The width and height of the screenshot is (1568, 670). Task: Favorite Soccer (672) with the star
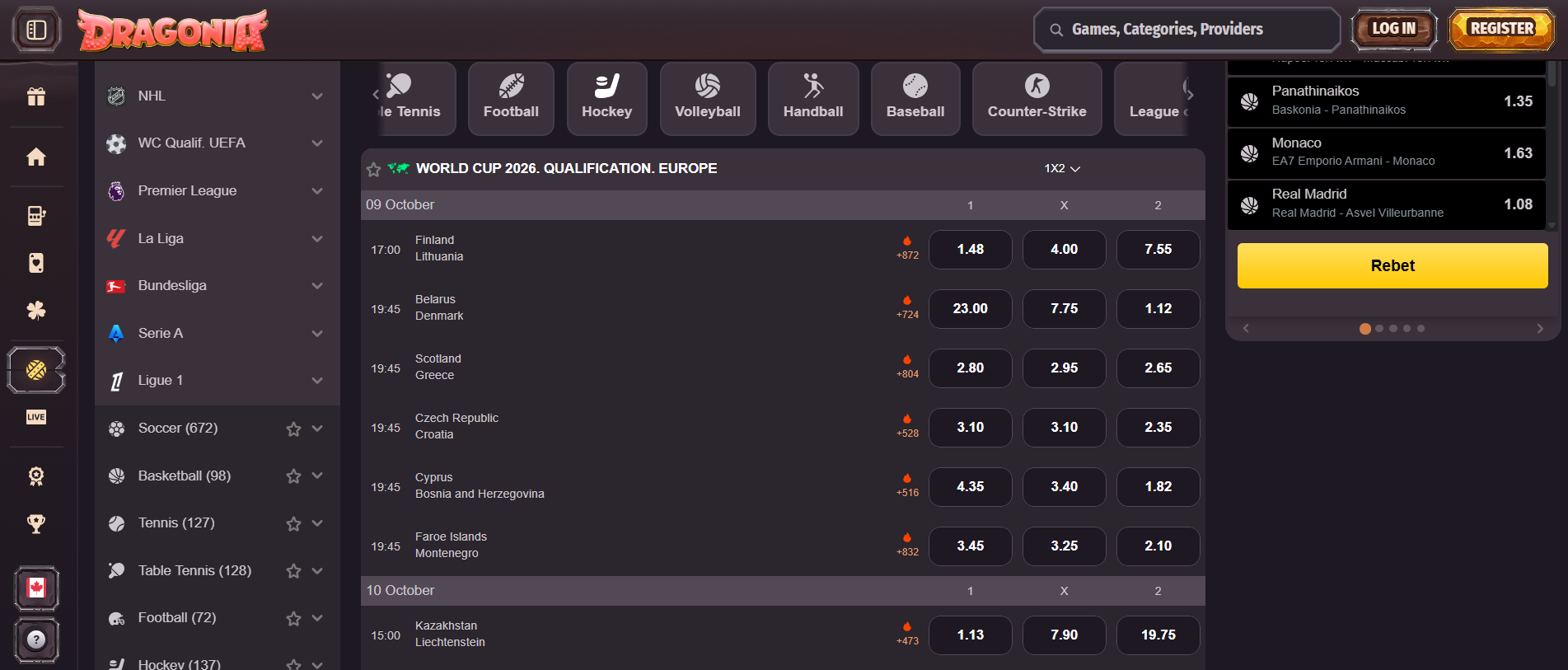pyautogui.click(x=293, y=429)
